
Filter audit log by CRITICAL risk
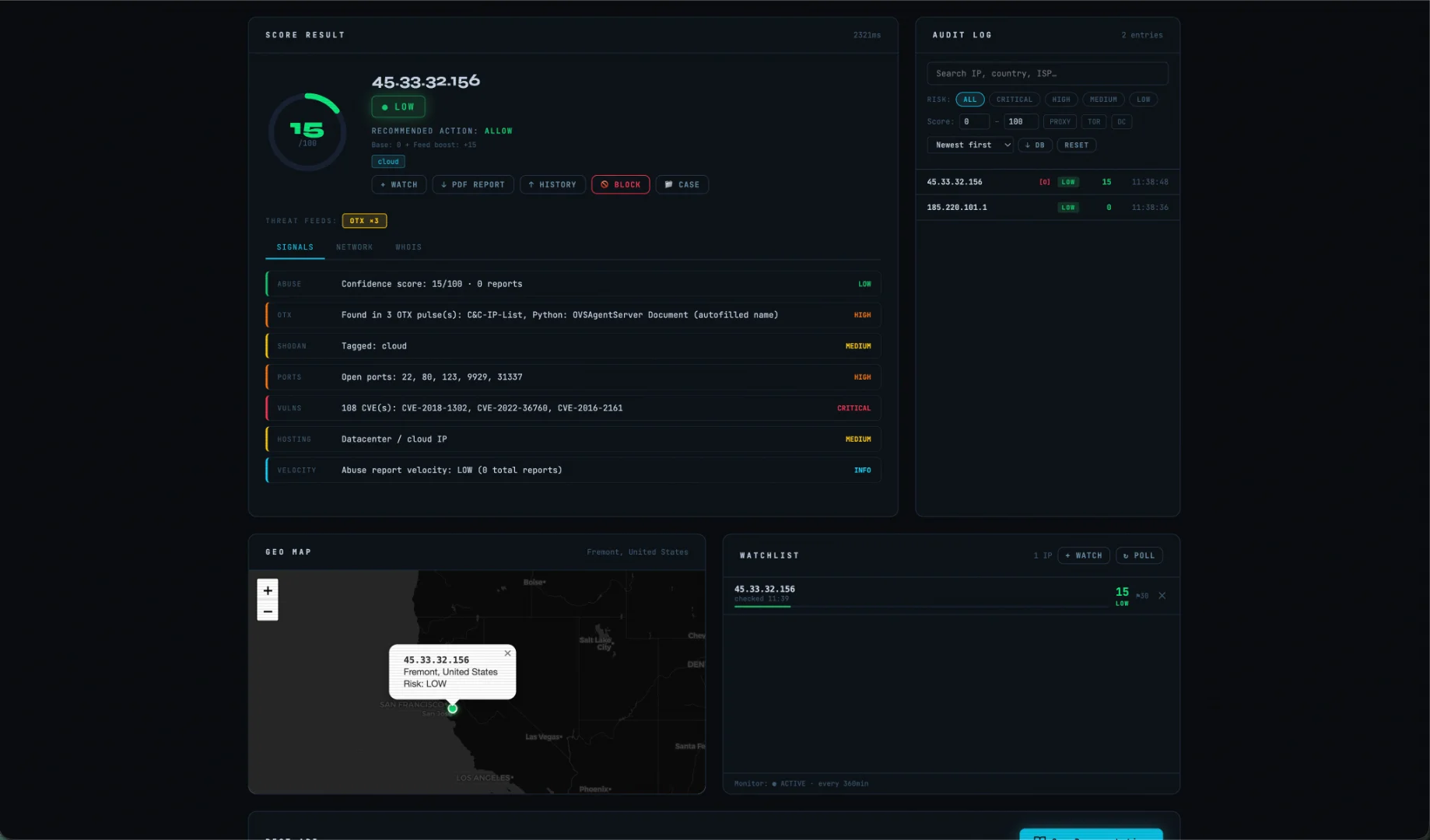tap(1015, 100)
